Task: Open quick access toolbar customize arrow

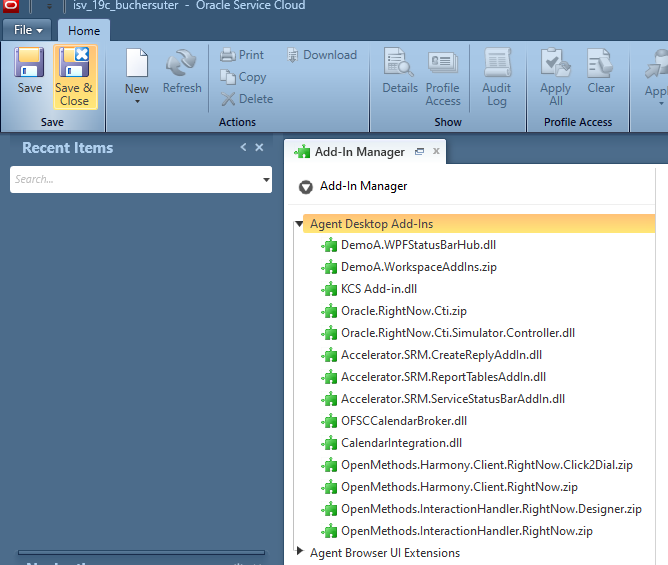Action: click(49, 7)
